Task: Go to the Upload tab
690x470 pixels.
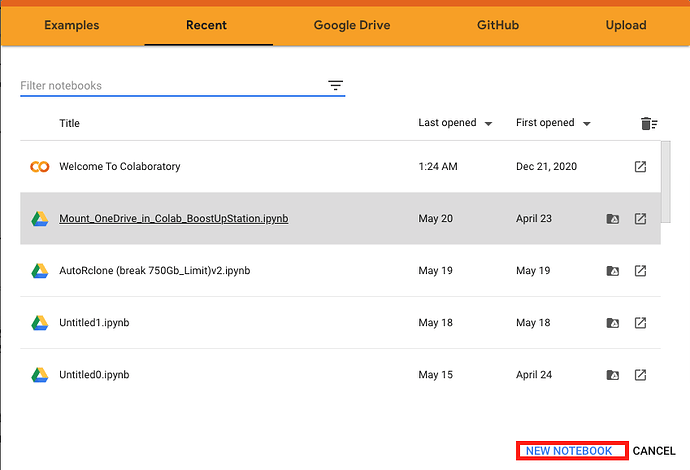Action: pos(626,25)
